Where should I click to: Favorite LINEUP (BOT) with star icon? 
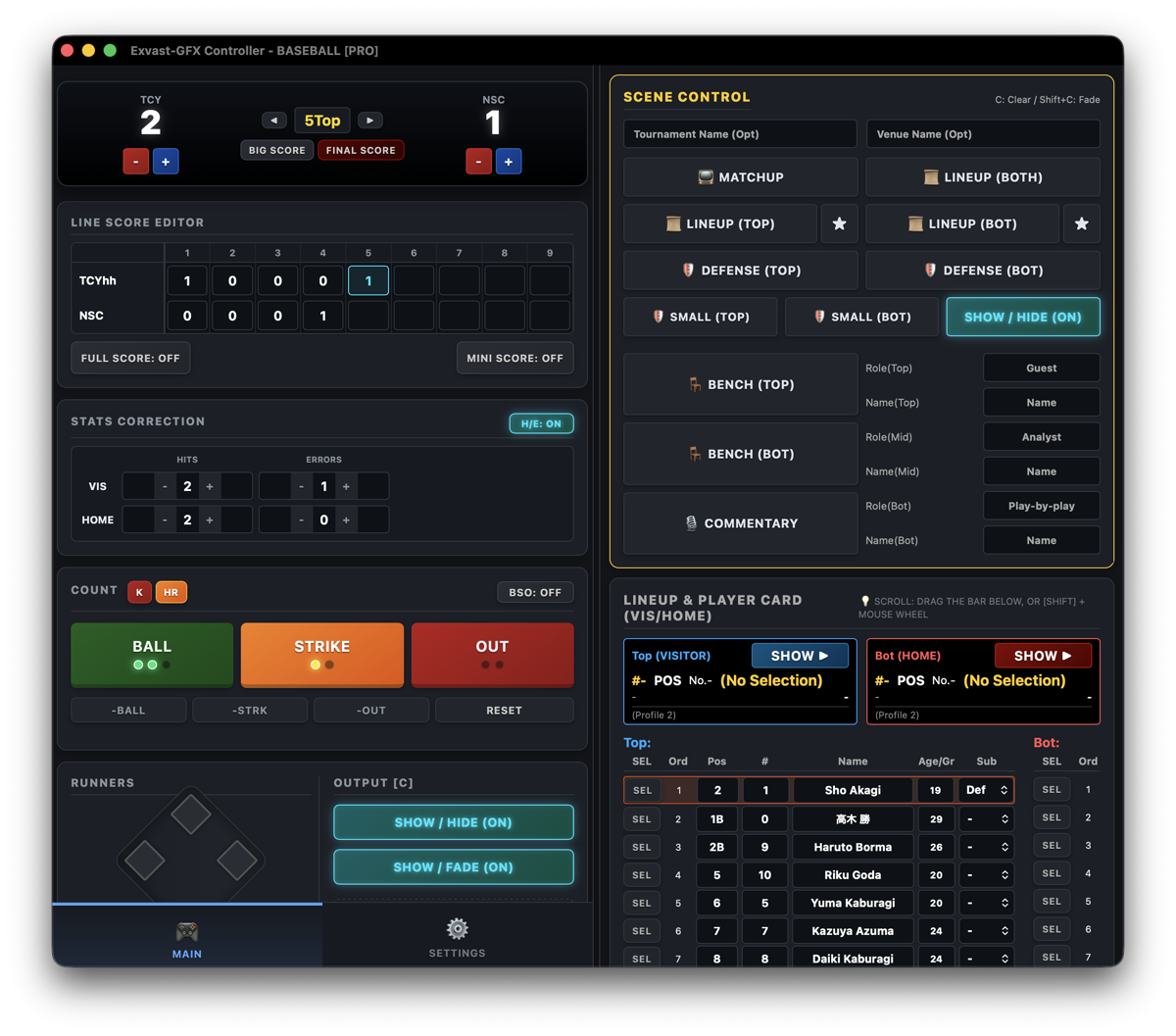[1081, 223]
